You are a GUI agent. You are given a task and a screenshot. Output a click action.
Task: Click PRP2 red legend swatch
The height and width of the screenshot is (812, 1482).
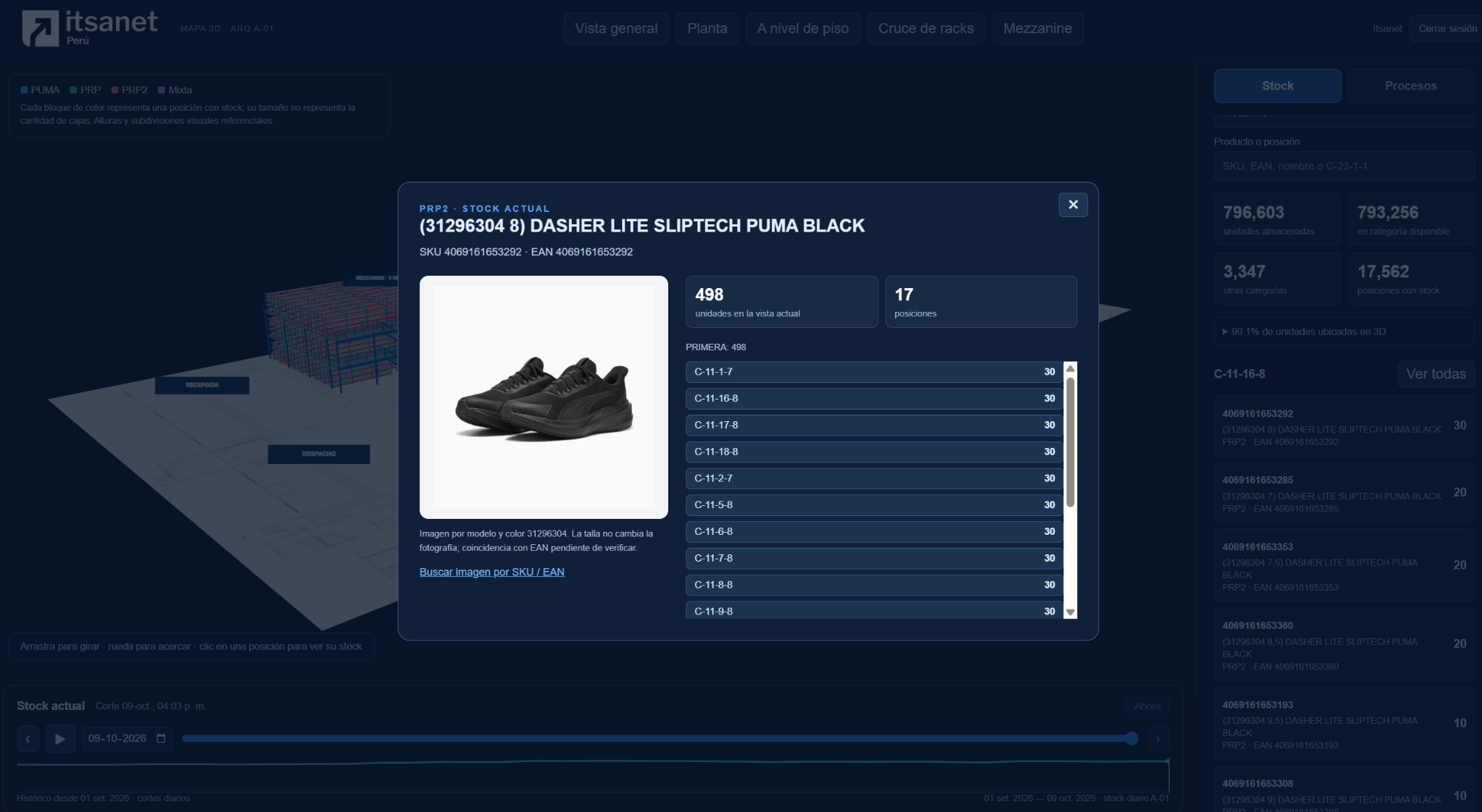pos(114,90)
